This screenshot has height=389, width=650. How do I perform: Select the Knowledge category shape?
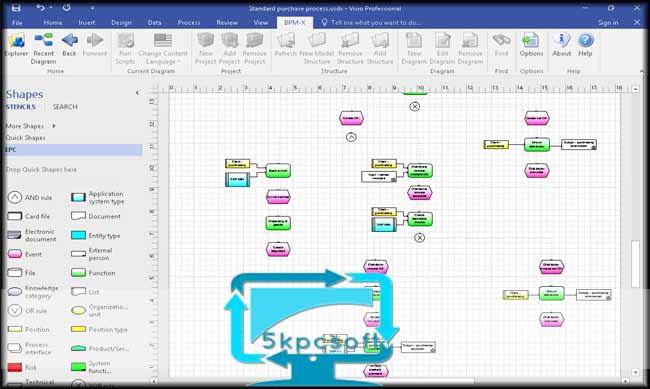[33, 292]
